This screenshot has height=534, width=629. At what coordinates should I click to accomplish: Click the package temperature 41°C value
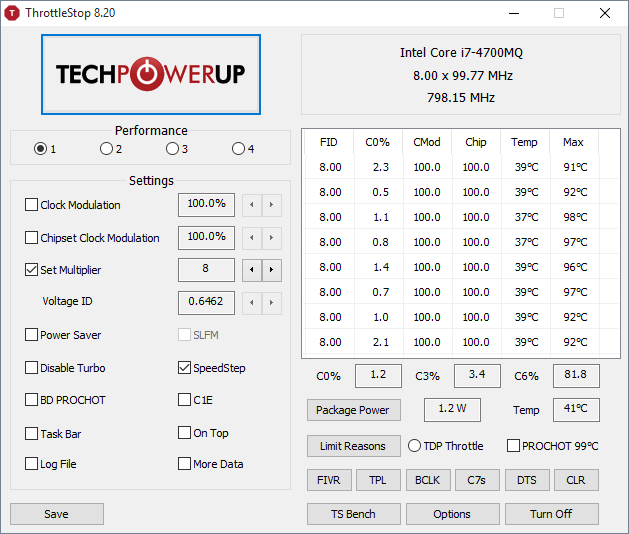coord(576,410)
